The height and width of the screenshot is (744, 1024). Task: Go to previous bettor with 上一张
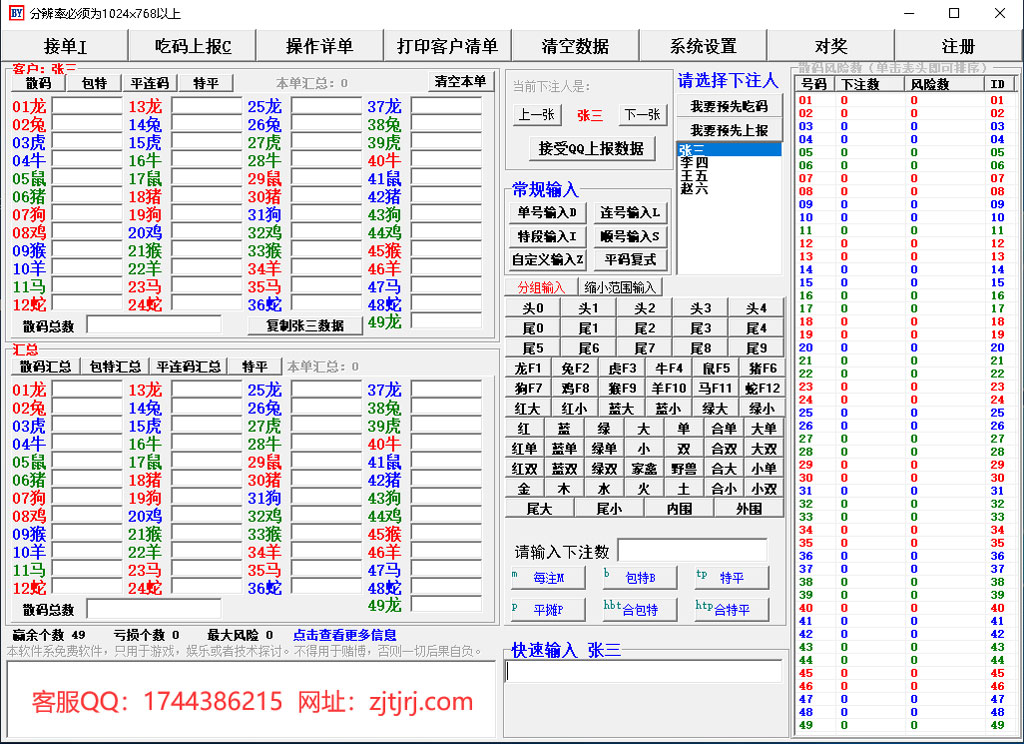coord(536,115)
